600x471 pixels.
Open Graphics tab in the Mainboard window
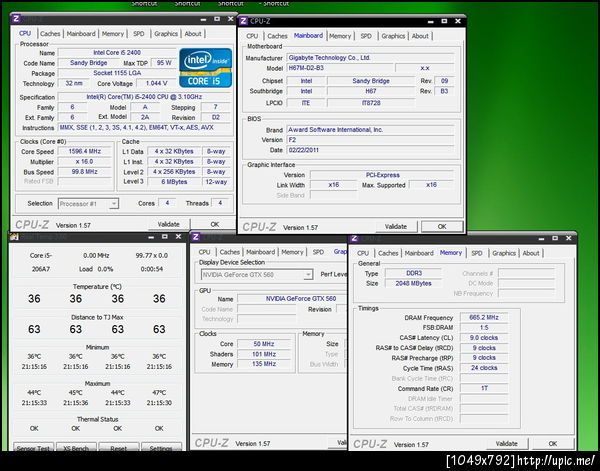[393, 36]
